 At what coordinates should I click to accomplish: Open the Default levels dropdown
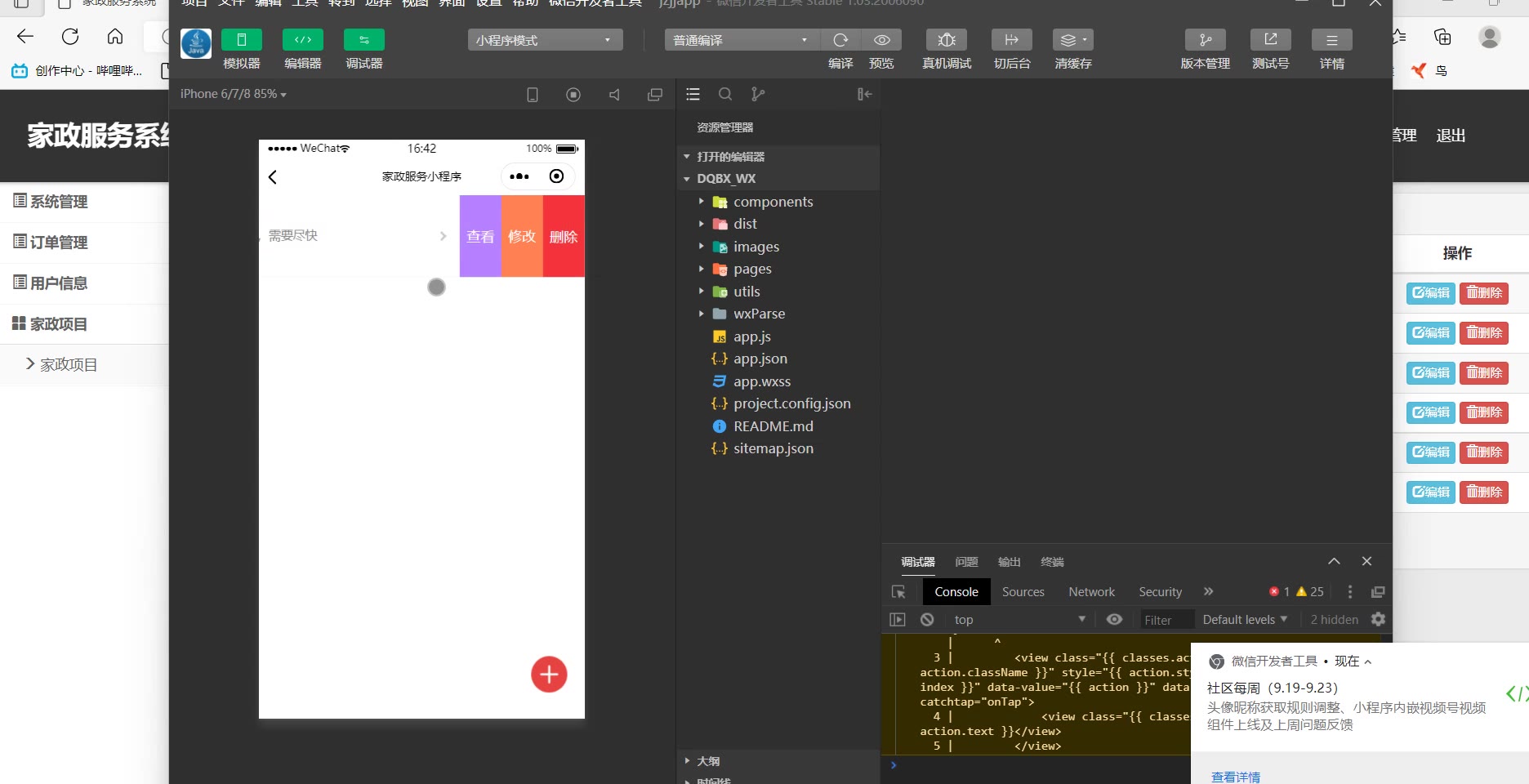[1244, 620]
